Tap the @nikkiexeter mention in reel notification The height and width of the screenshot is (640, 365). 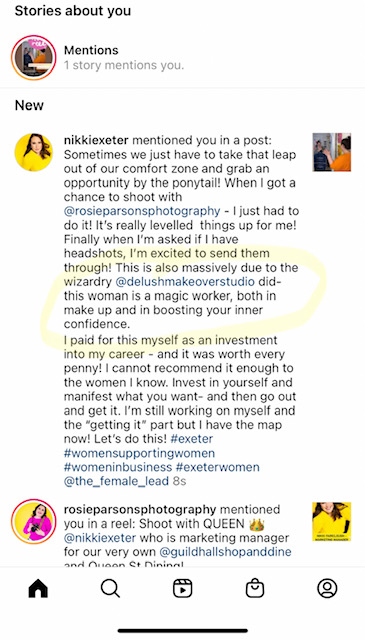point(100,538)
